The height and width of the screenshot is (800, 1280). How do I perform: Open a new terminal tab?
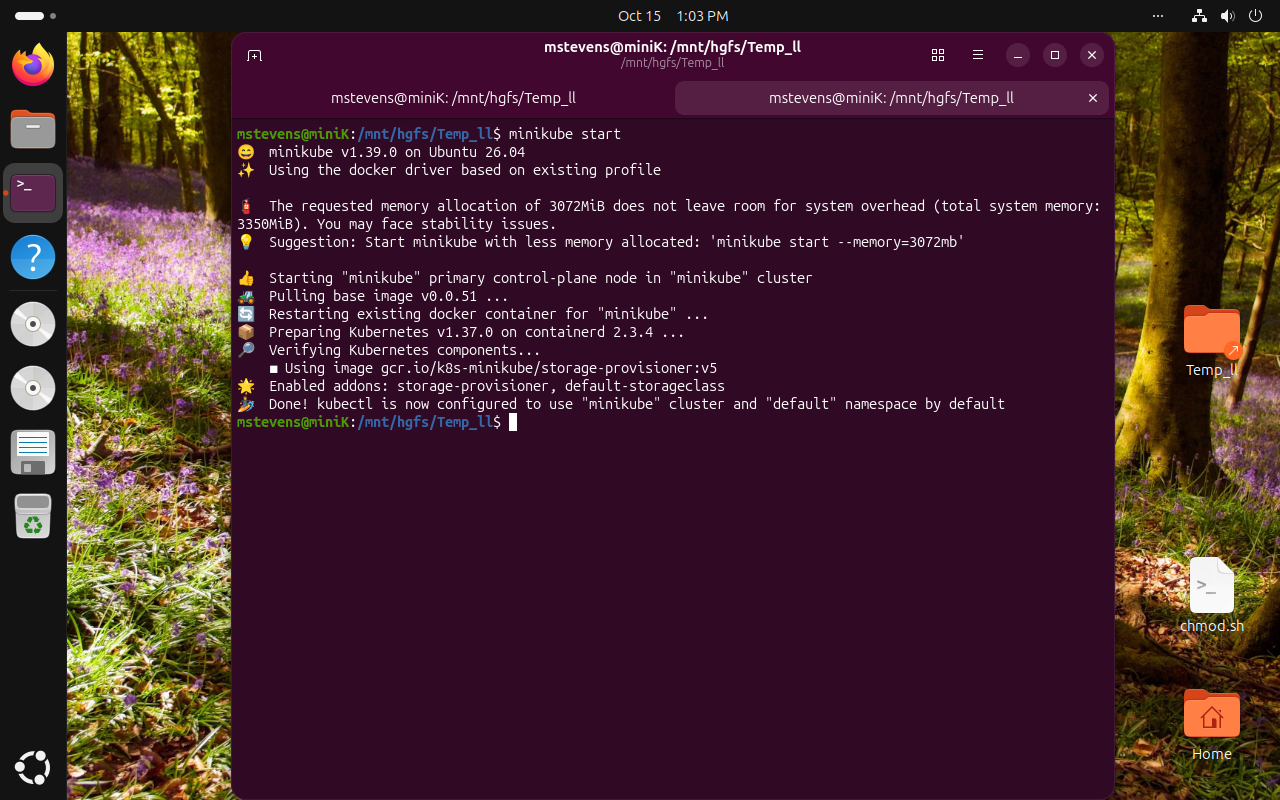[255, 55]
